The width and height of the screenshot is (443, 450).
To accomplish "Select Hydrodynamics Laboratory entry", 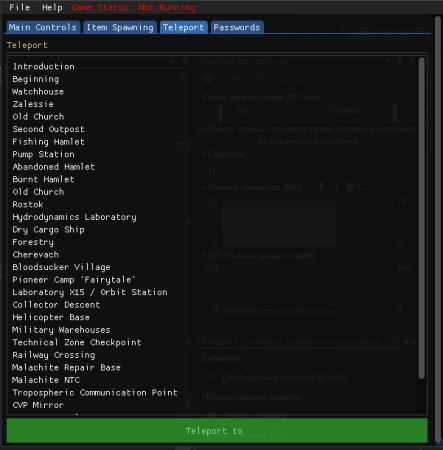I will coord(74,217).
